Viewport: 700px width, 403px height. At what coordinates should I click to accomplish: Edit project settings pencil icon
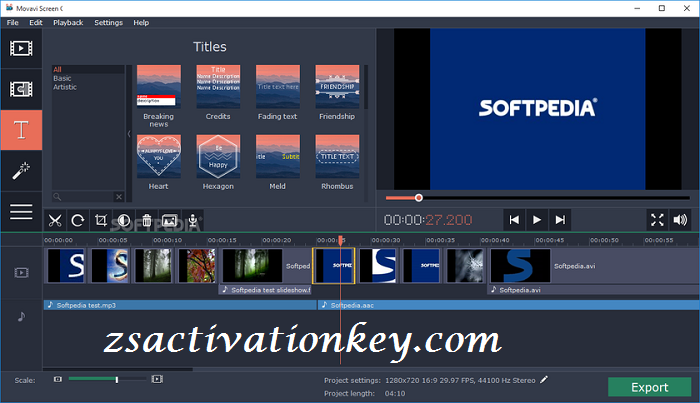point(544,380)
